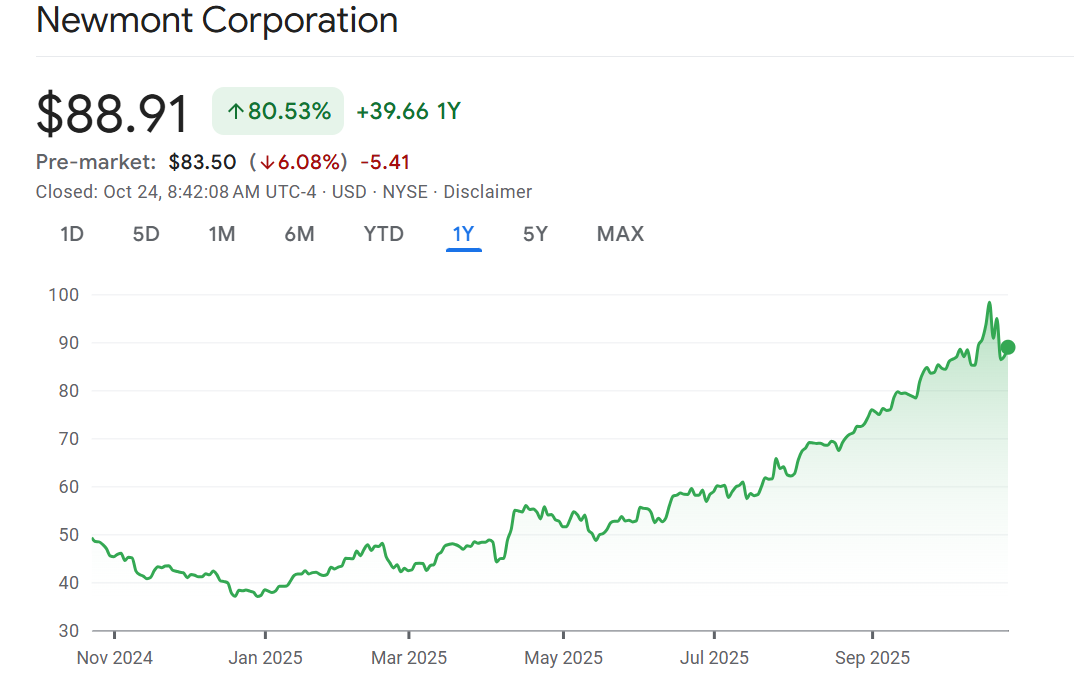
Task: Switch to the 1D time range
Action: tap(71, 234)
